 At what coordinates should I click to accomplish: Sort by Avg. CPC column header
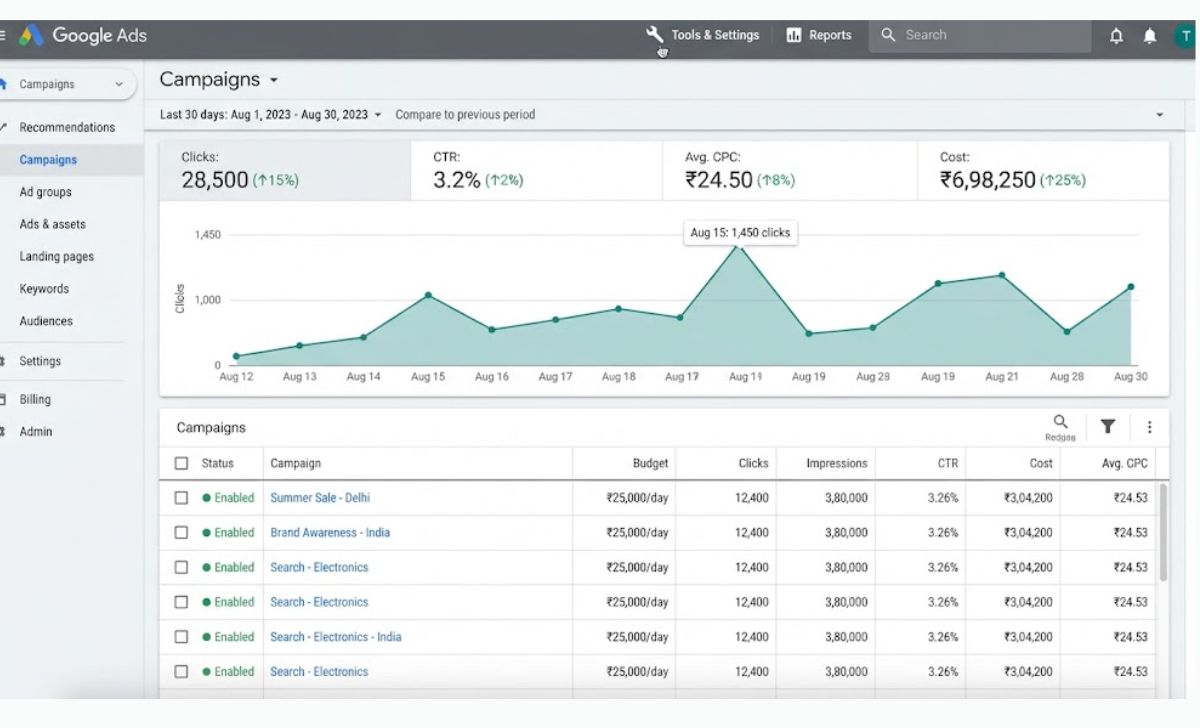tap(1125, 463)
